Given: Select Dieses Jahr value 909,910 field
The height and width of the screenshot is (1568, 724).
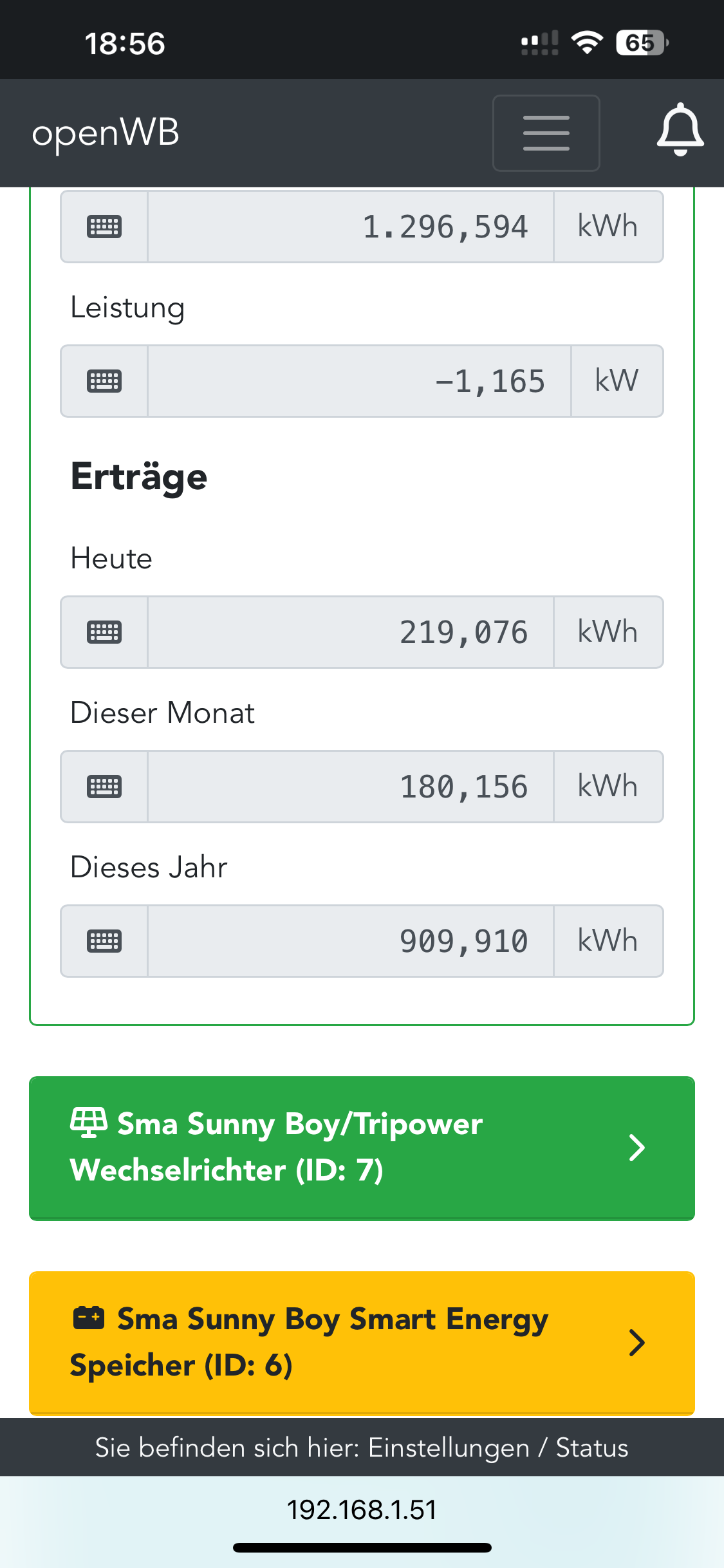Looking at the screenshot, I should (351, 941).
